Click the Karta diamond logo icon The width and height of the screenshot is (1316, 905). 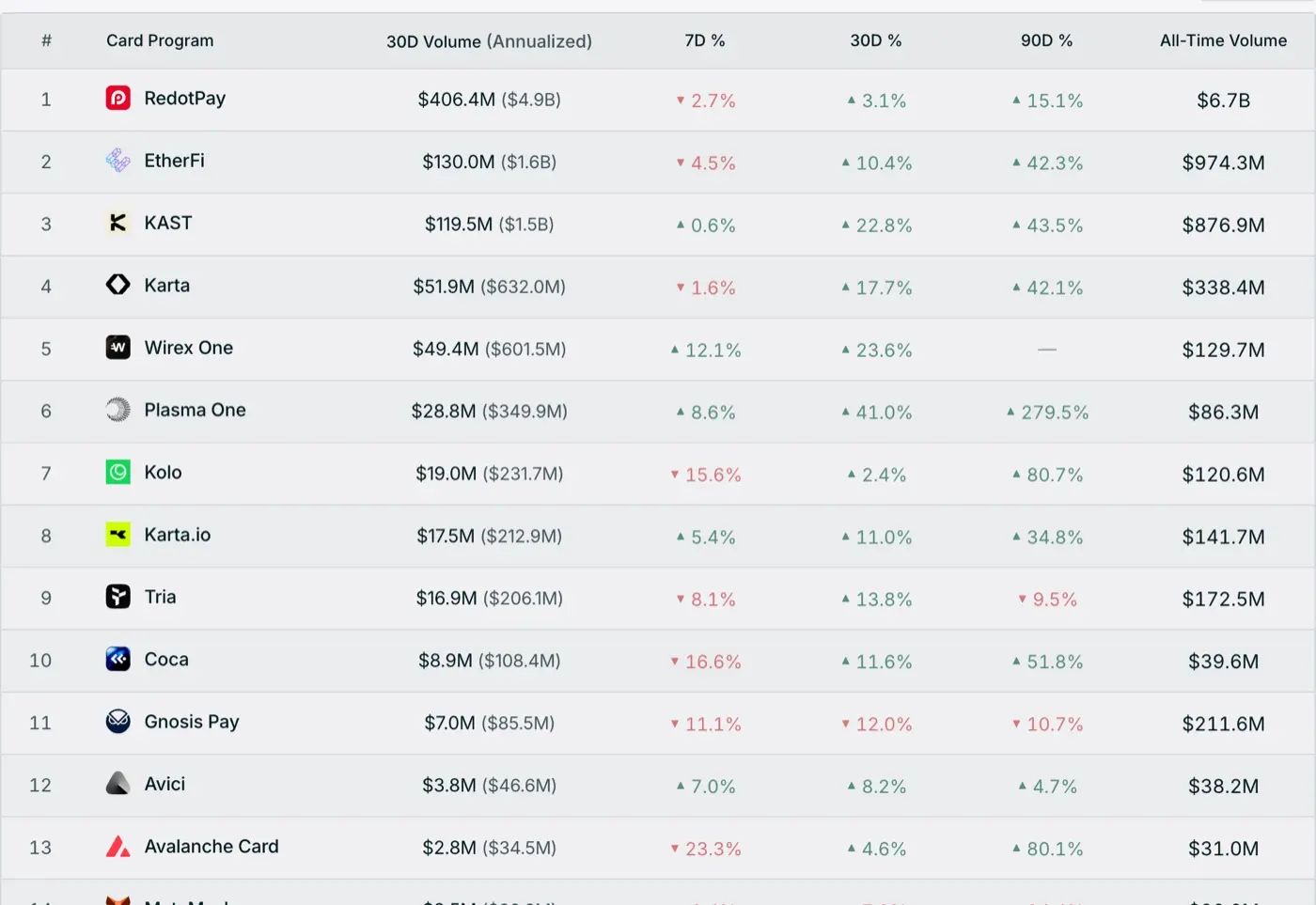pos(118,285)
